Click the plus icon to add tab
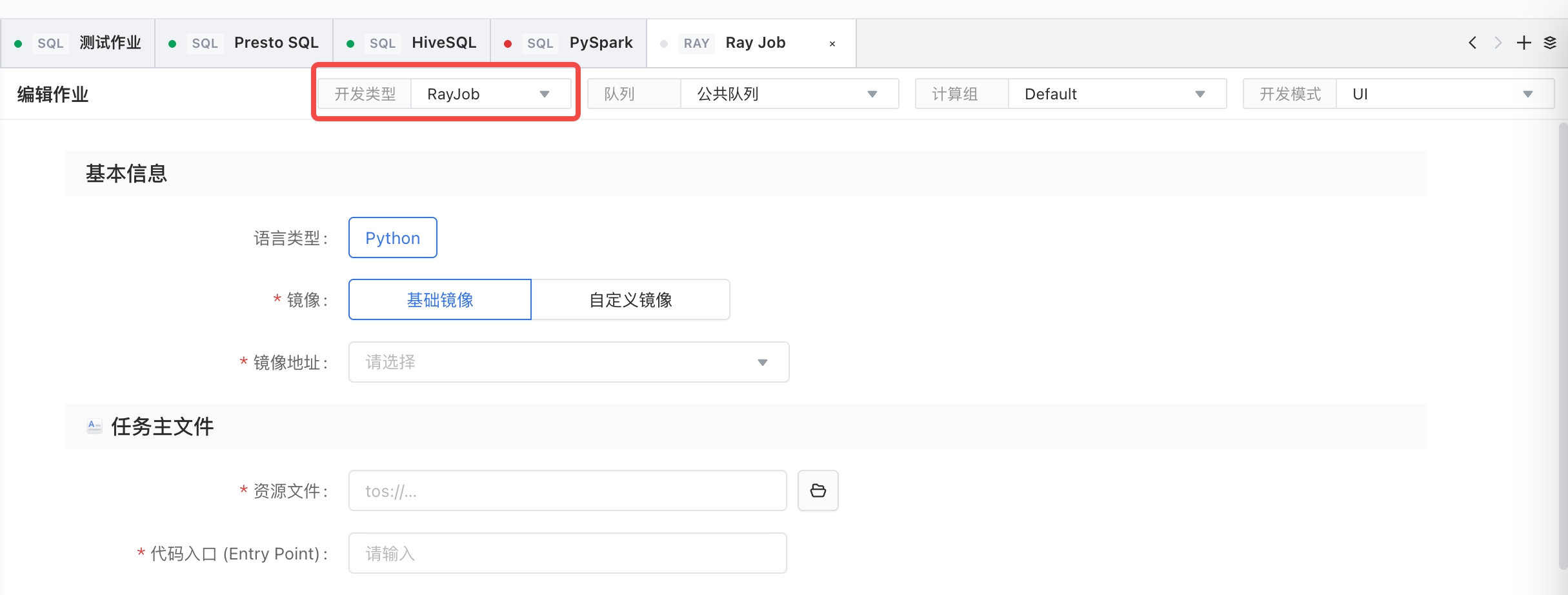This screenshot has height=595, width=1568. click(1523, 43)
